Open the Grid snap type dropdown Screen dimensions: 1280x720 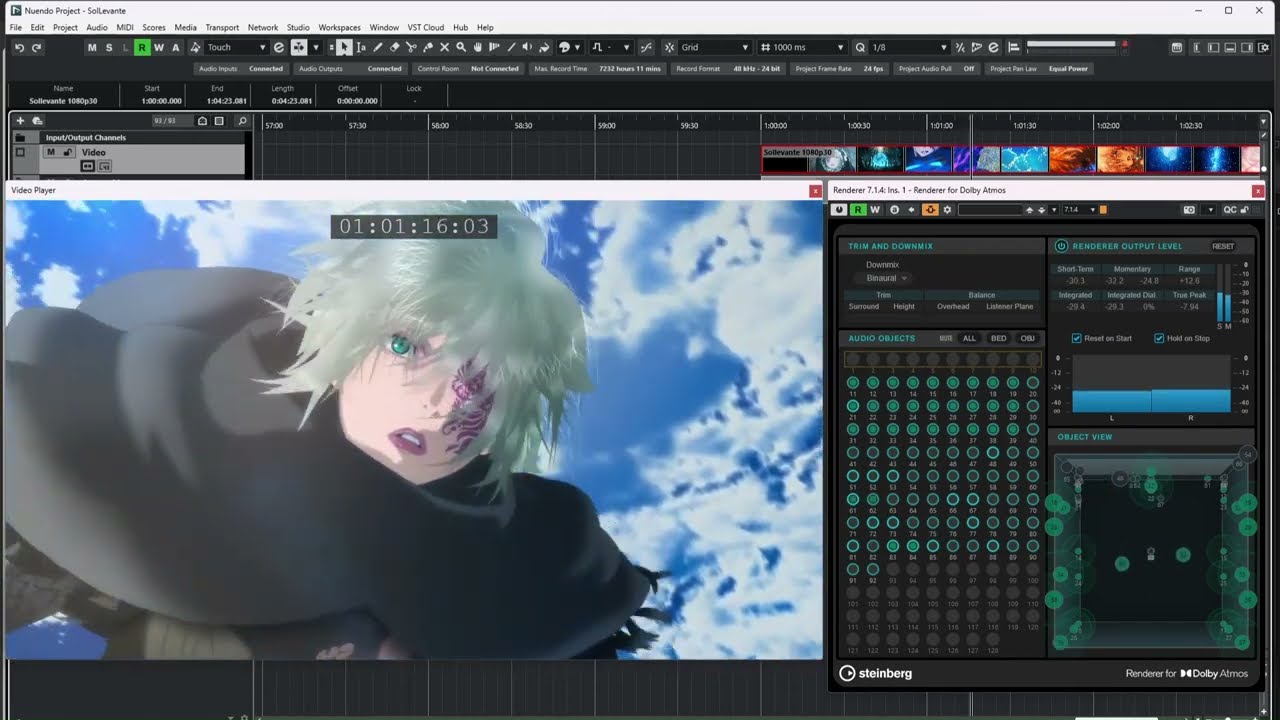point(714,47)
